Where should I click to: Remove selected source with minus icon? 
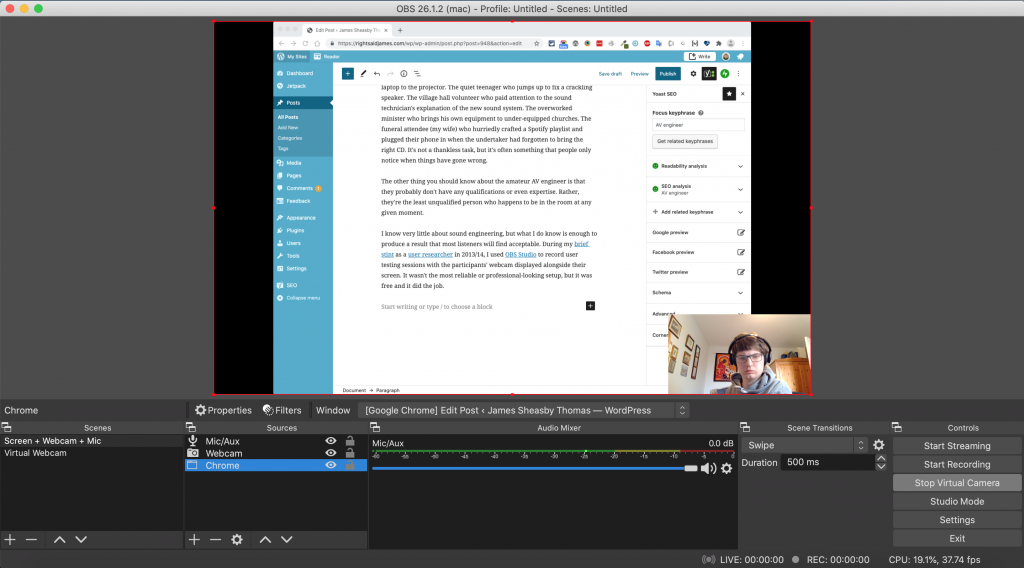[216, 539]
